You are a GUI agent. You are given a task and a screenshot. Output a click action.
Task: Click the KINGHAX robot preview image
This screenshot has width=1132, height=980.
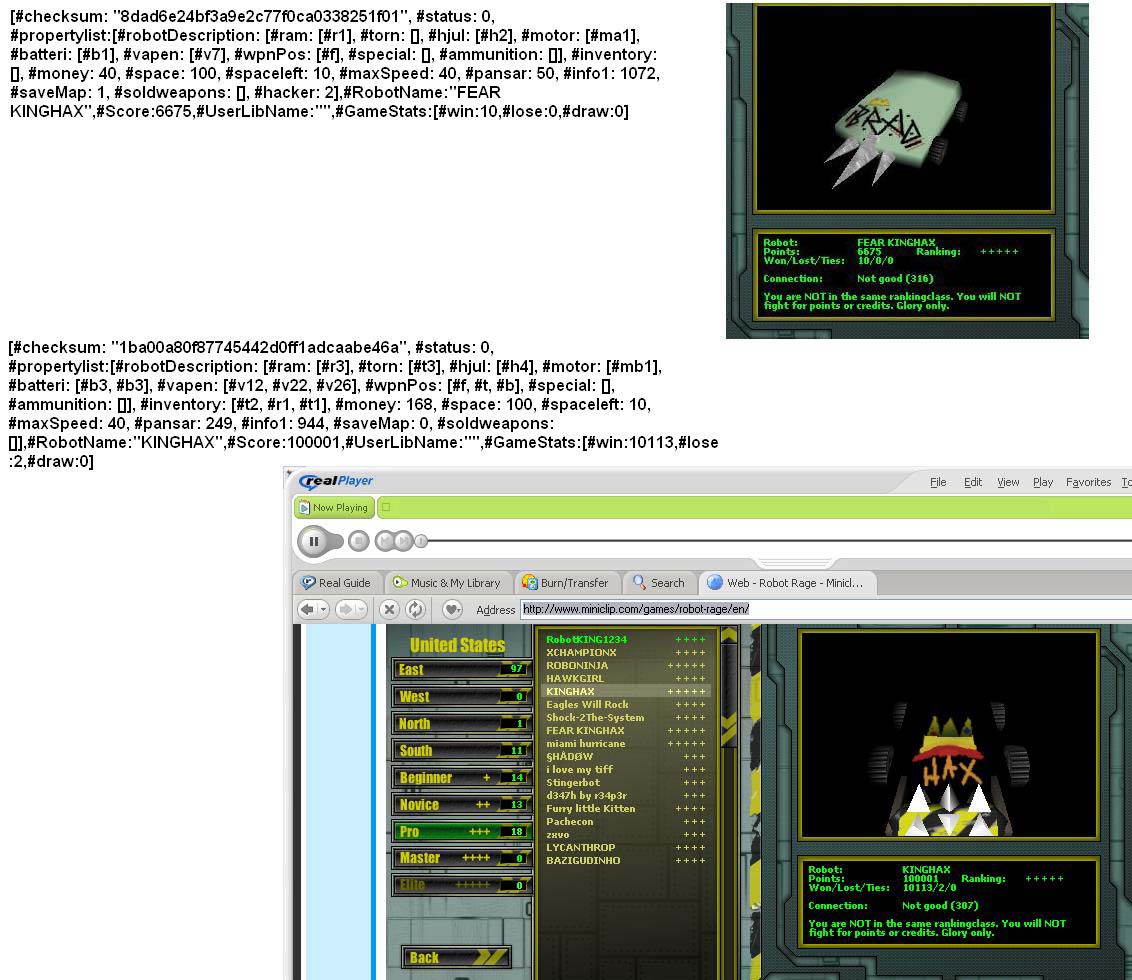pos(949,734)
